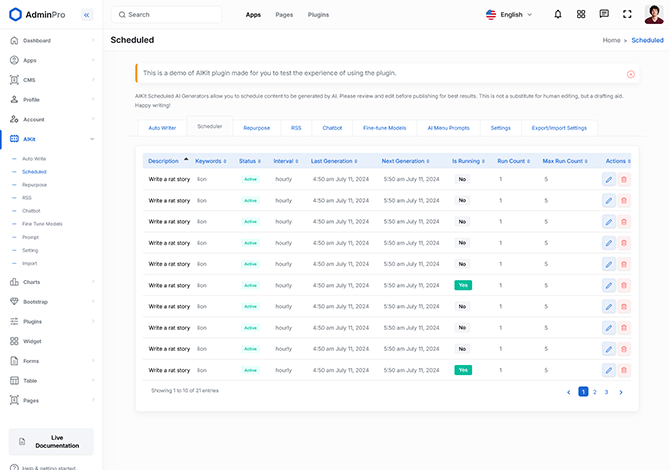Click the Live Documentation button
Viewport: 670px width, 470px height.
50,442
